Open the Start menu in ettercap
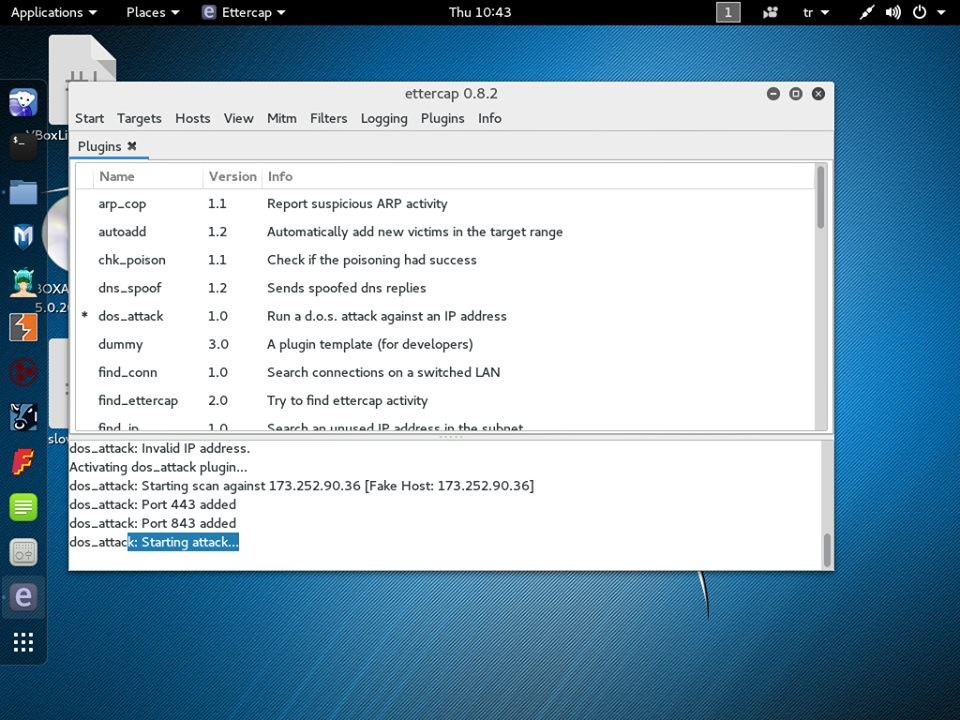960x720 pixels. pyautogui.click(x=89, y=118)
